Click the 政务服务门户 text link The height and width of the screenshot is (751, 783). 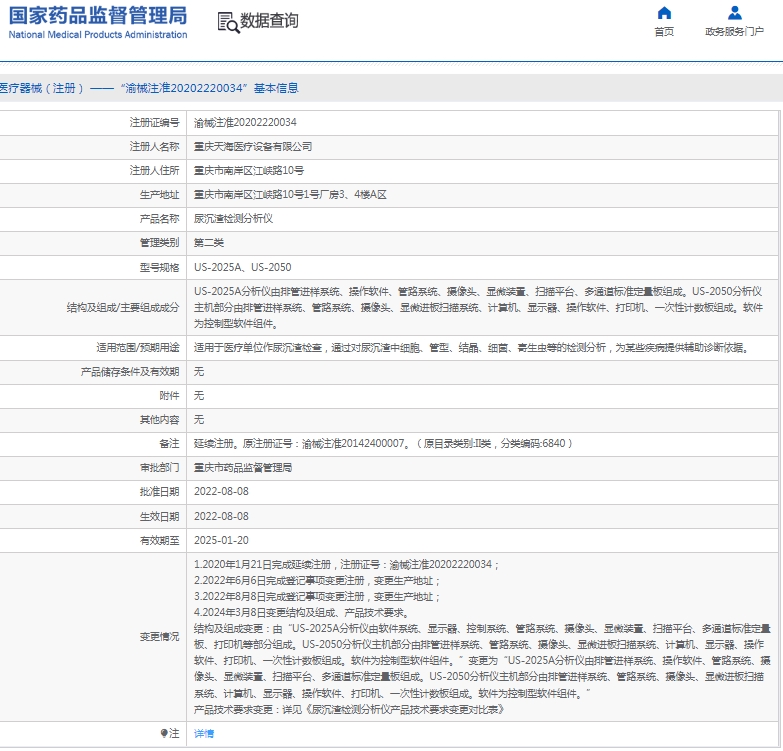tap(734, 32)
